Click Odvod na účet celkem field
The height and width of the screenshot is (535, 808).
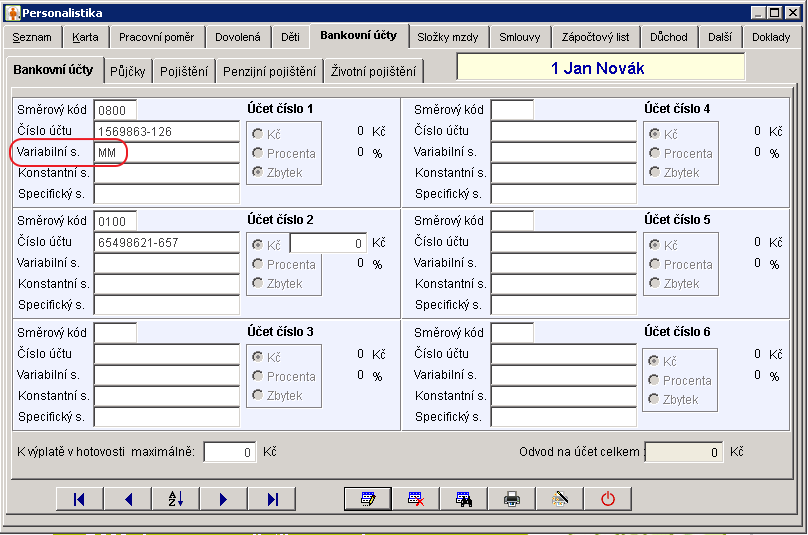[684, 452]
